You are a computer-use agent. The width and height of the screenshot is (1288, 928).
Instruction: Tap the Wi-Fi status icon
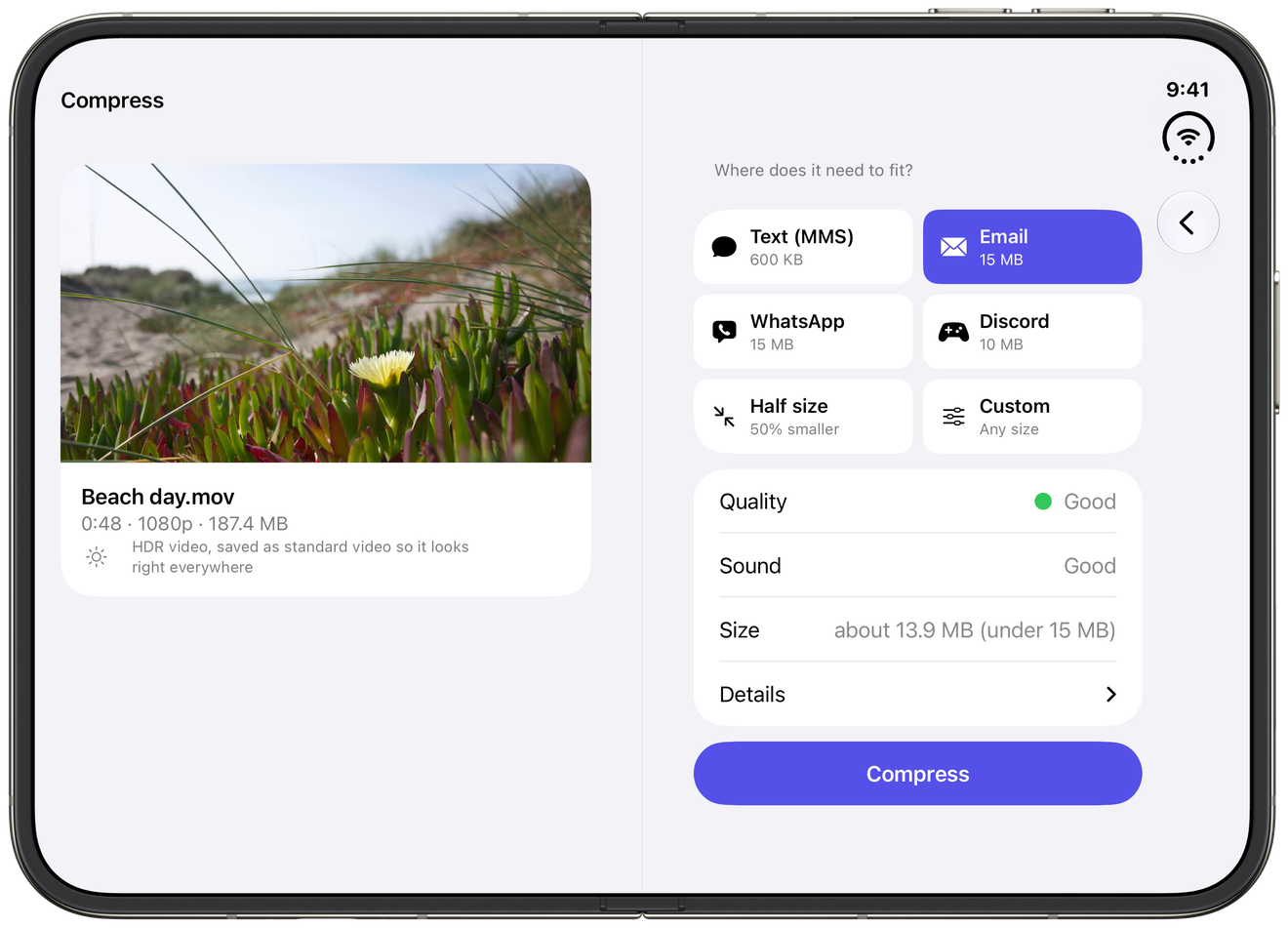[1187, 138]
